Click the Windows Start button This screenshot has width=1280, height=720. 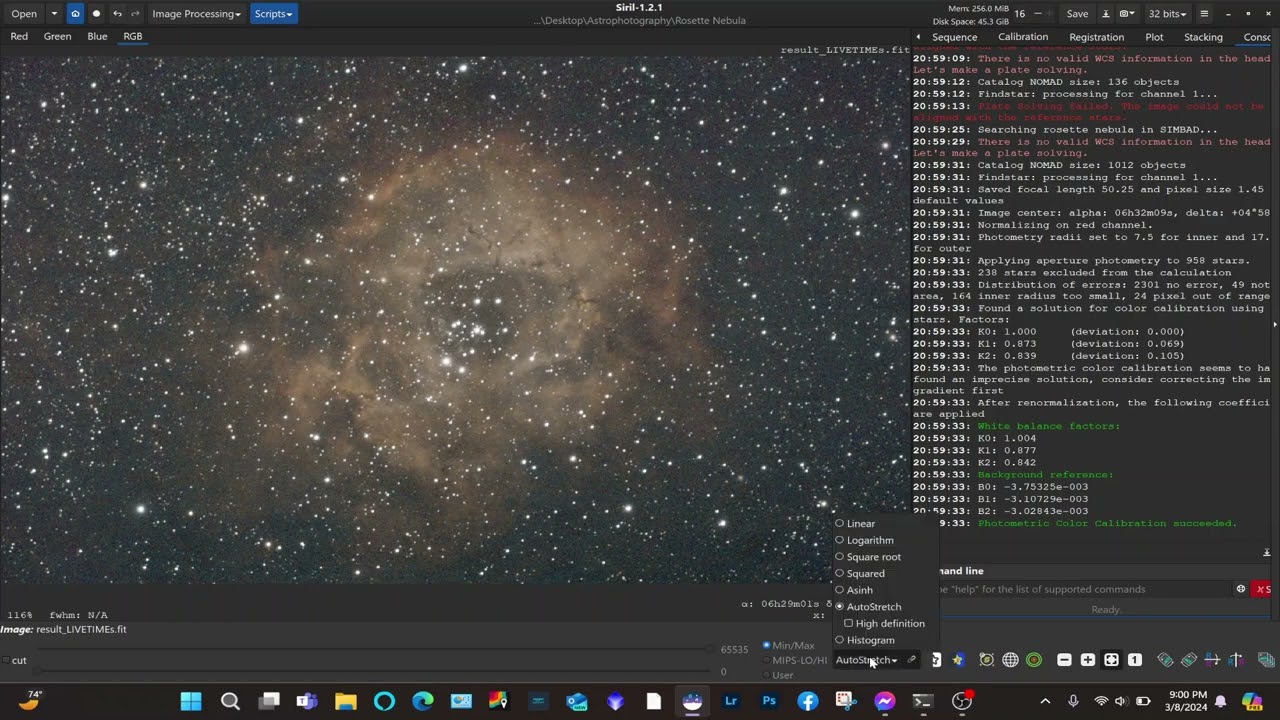coord(191,701)
